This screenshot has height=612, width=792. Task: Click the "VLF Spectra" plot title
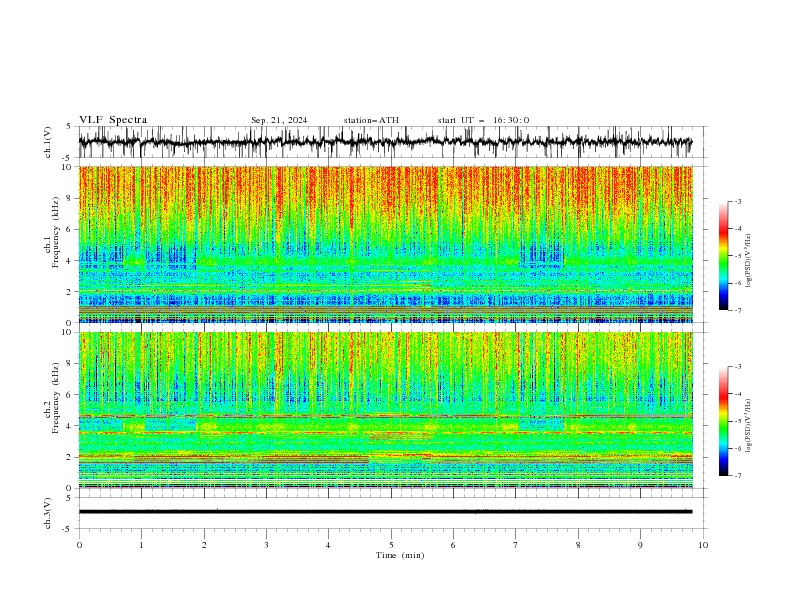click(113, 120)
